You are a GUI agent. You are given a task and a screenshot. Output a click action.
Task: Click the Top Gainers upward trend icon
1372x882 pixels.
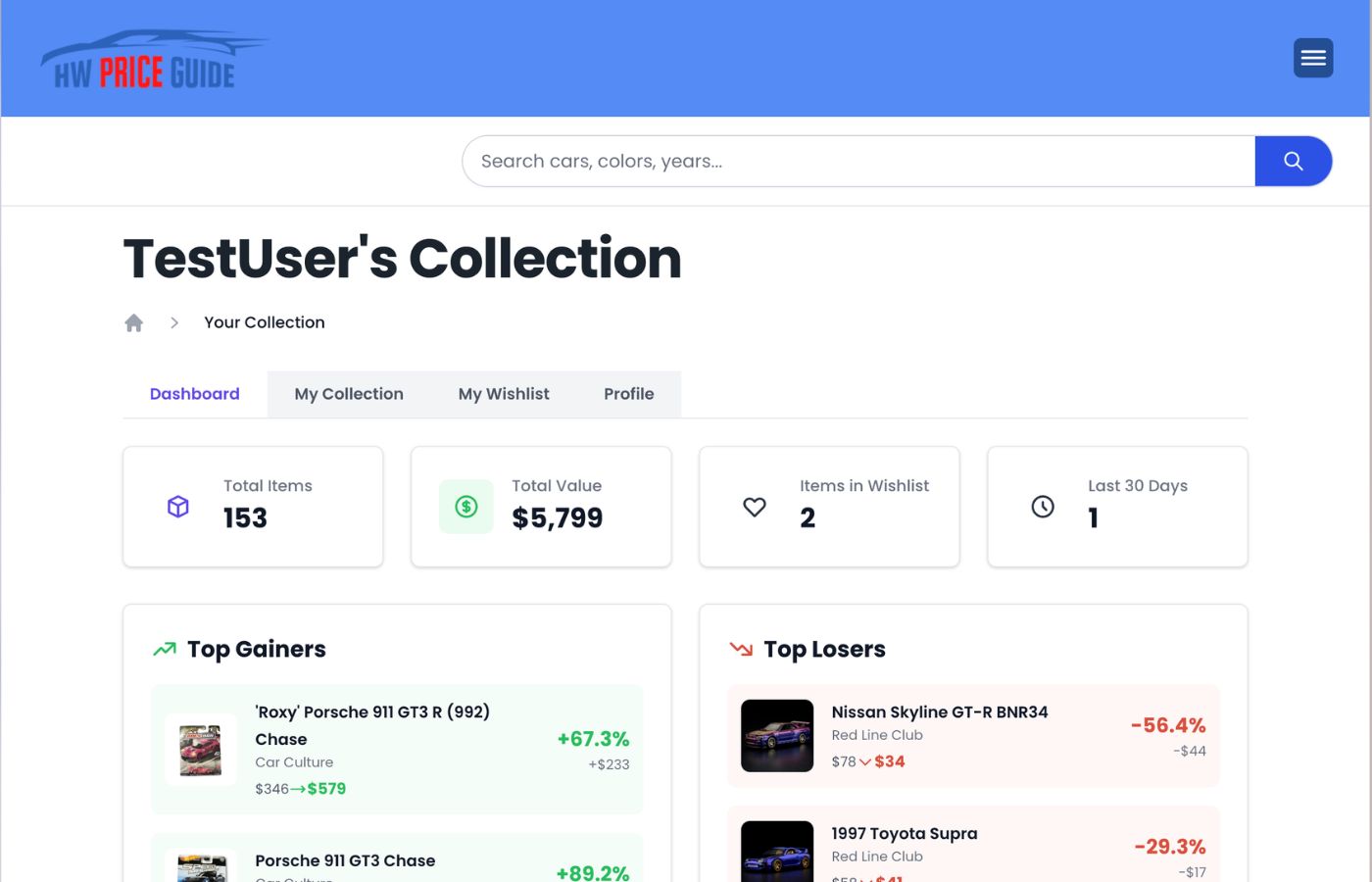pos(165,649)
